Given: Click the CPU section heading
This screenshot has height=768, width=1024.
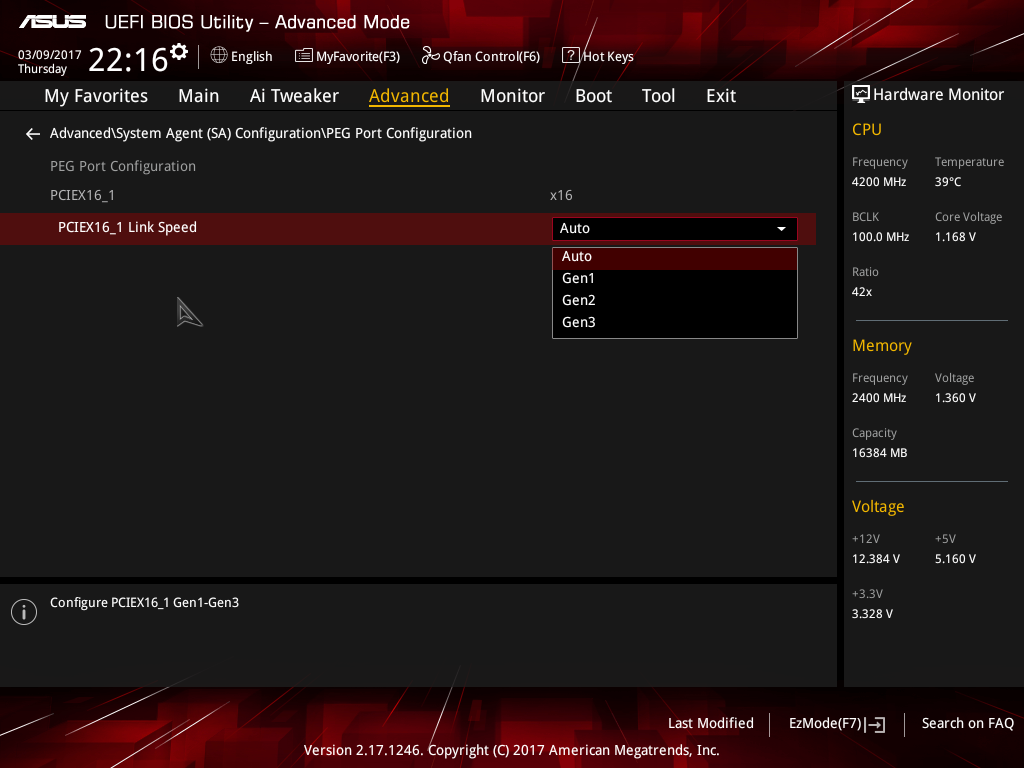Looking at the screenshot, I should [867, 130].
